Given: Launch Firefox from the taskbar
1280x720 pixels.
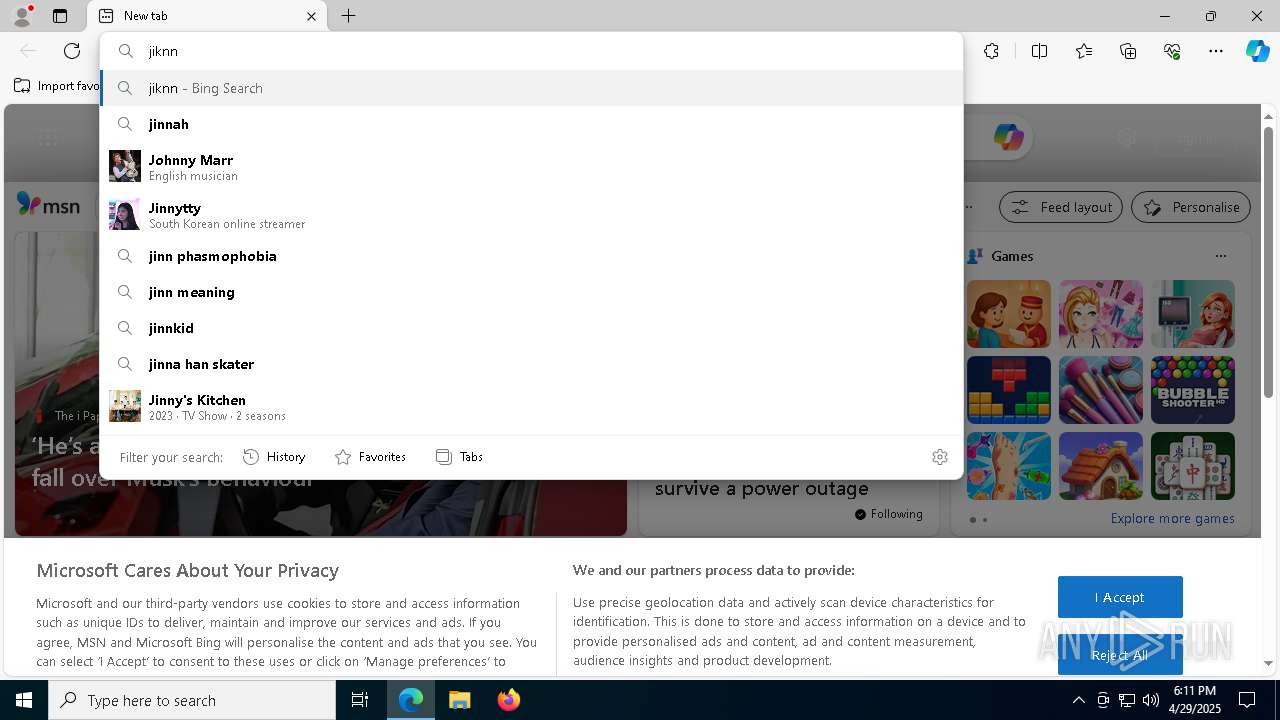Looking at the screenshot, I should (x=509, y=700).
